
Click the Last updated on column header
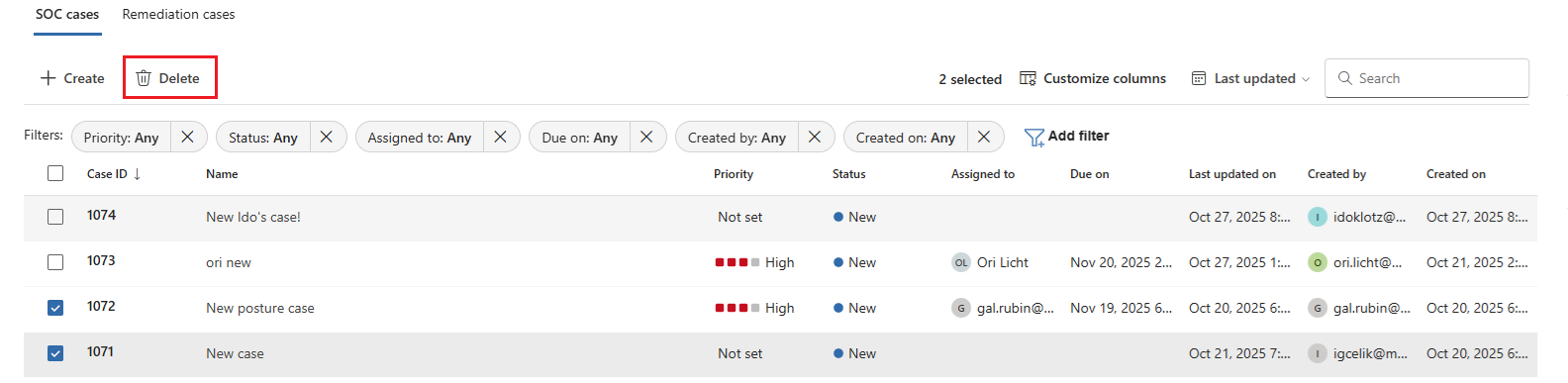1232,174
